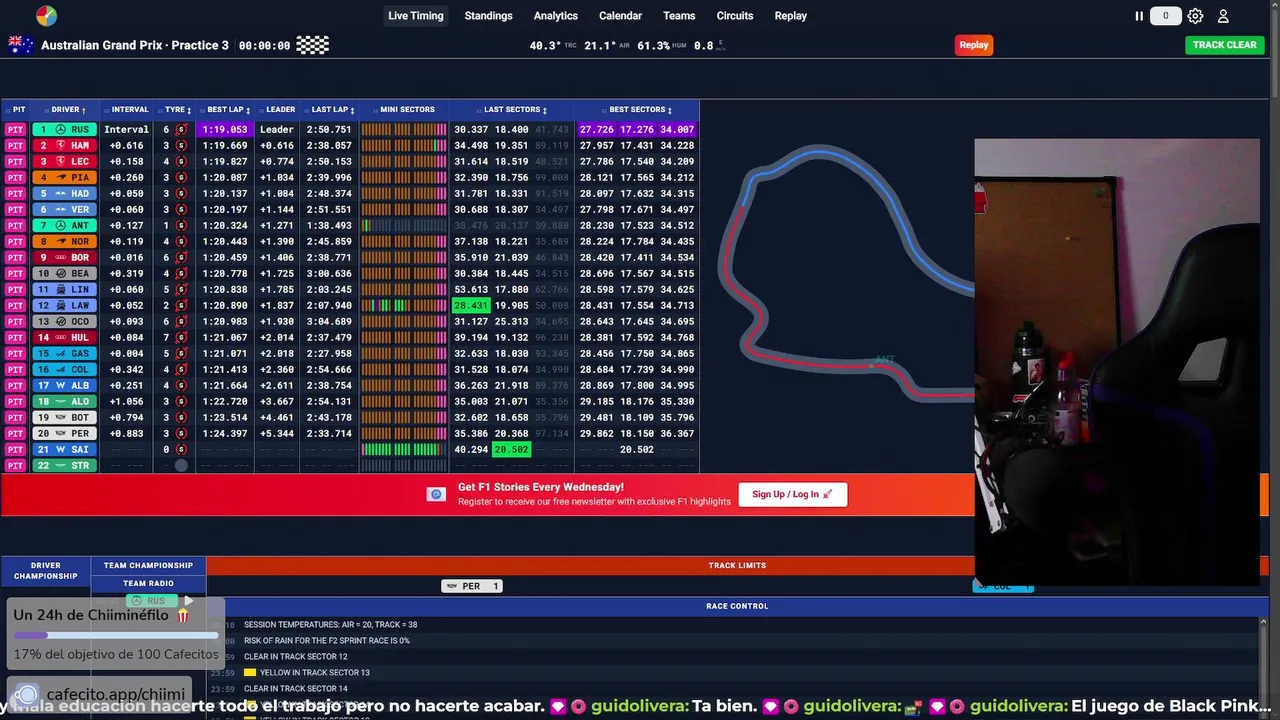This screenshot has height=720, width=1280.
Task: Click soft tyre icon in PER row
Action: click(x=181, y=434)
